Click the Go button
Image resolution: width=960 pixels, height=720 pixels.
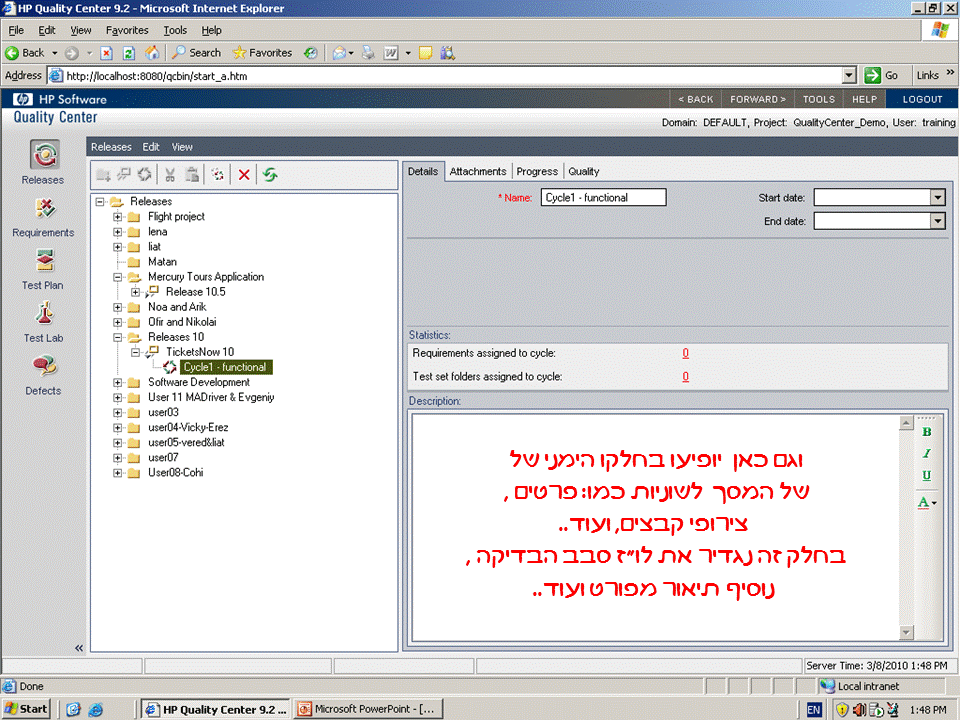point(882,75)
